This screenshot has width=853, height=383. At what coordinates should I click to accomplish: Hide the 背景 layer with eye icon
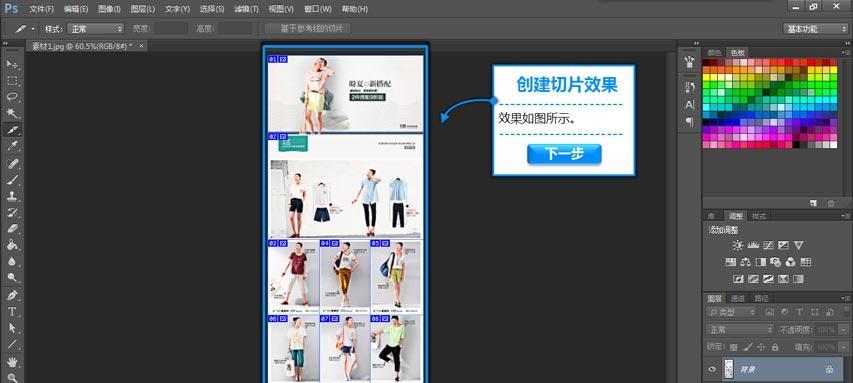(712, 369)
